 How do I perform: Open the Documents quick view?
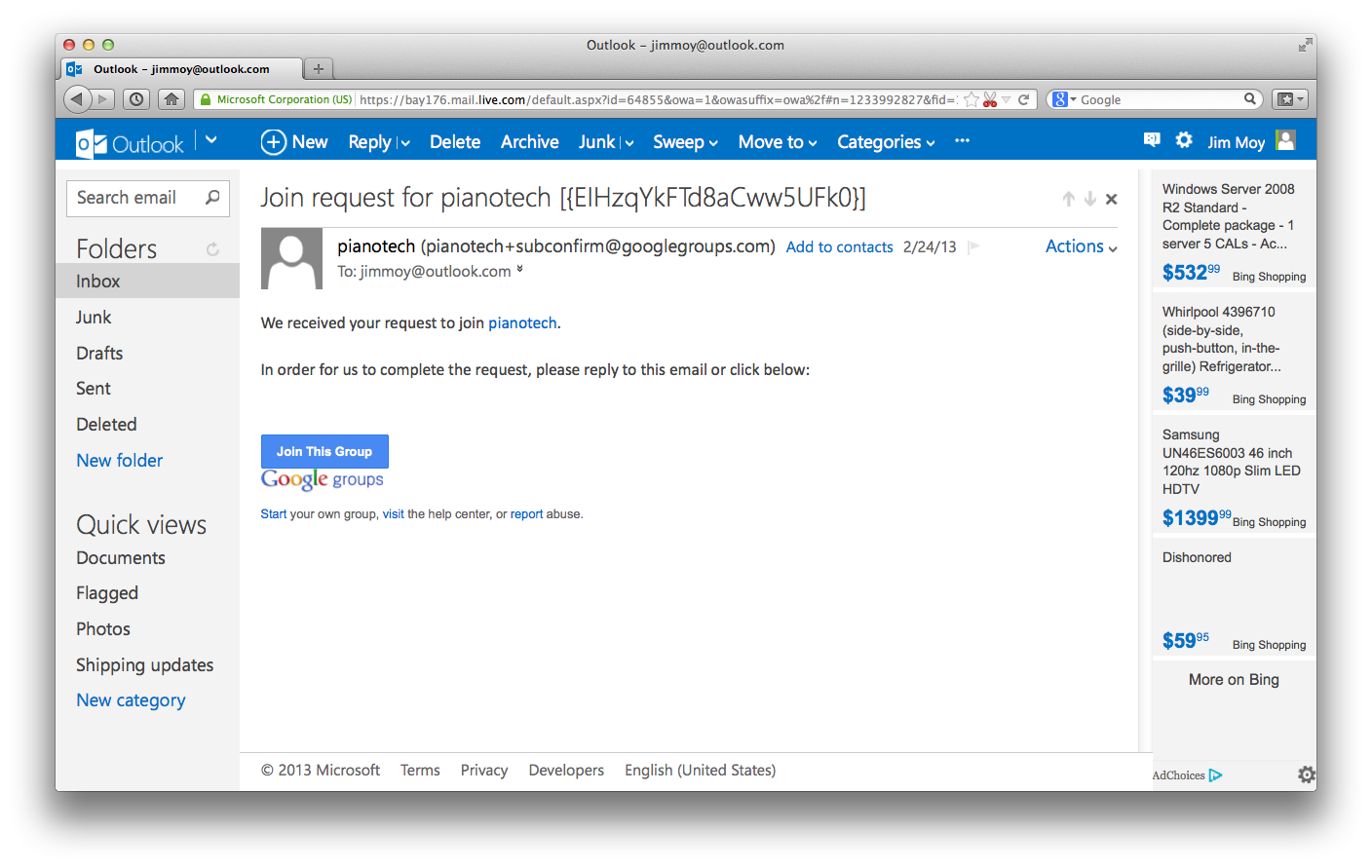click(x=121, y=558)
